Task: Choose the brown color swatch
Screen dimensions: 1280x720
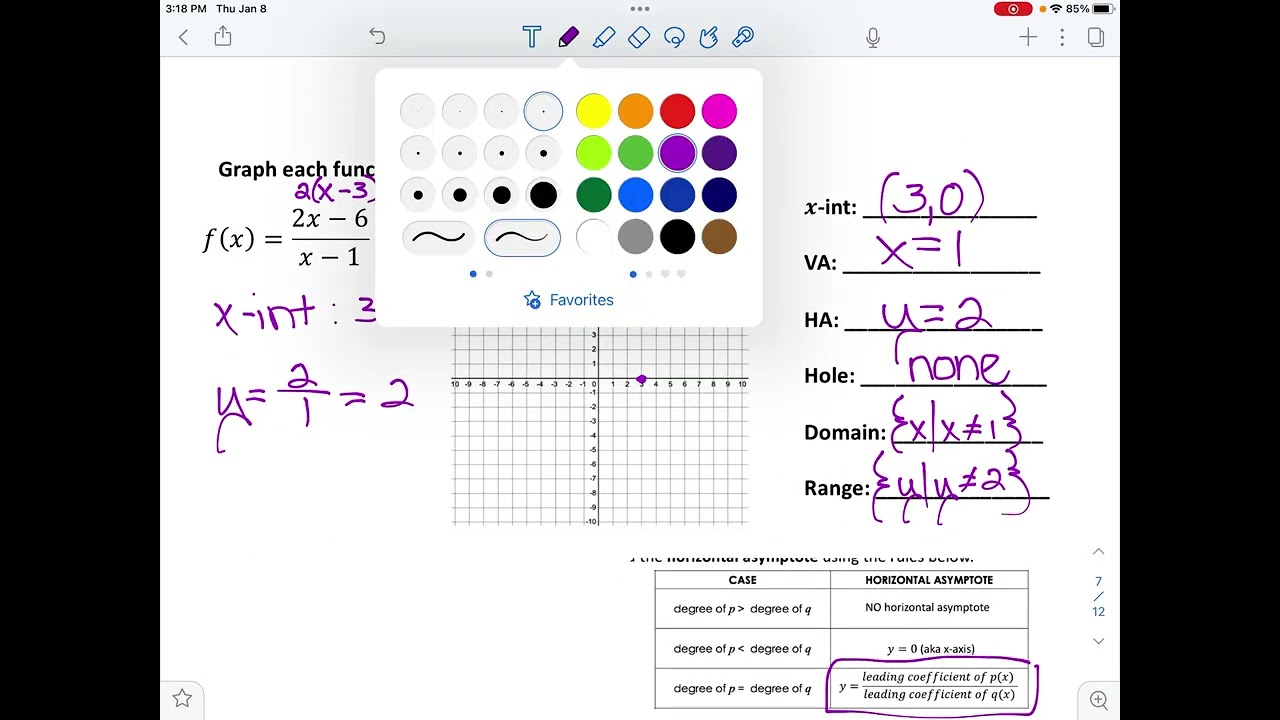Action: pos(719,237)
